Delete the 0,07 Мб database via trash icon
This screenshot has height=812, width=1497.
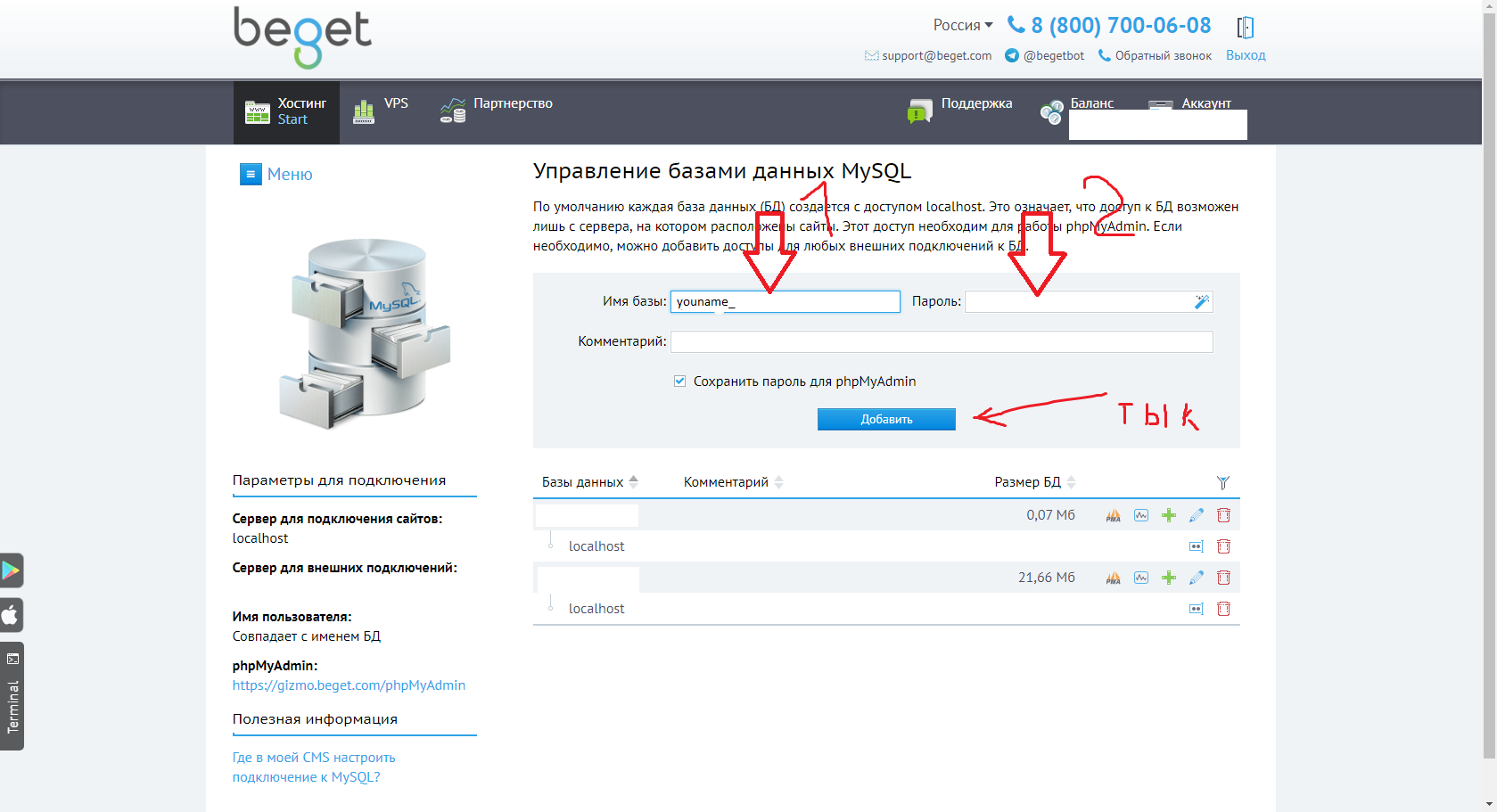tap(1223, 515)
